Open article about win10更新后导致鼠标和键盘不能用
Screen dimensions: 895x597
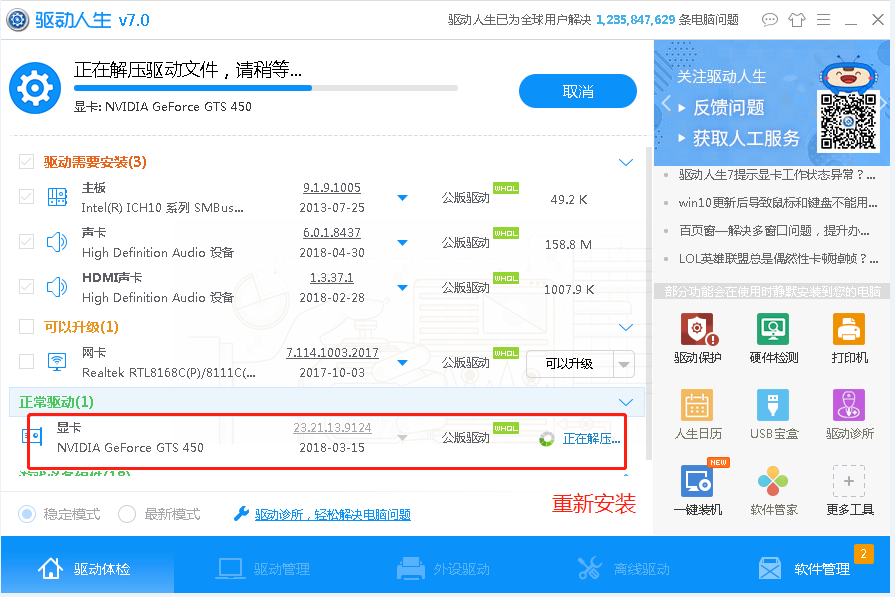point(777,203)
